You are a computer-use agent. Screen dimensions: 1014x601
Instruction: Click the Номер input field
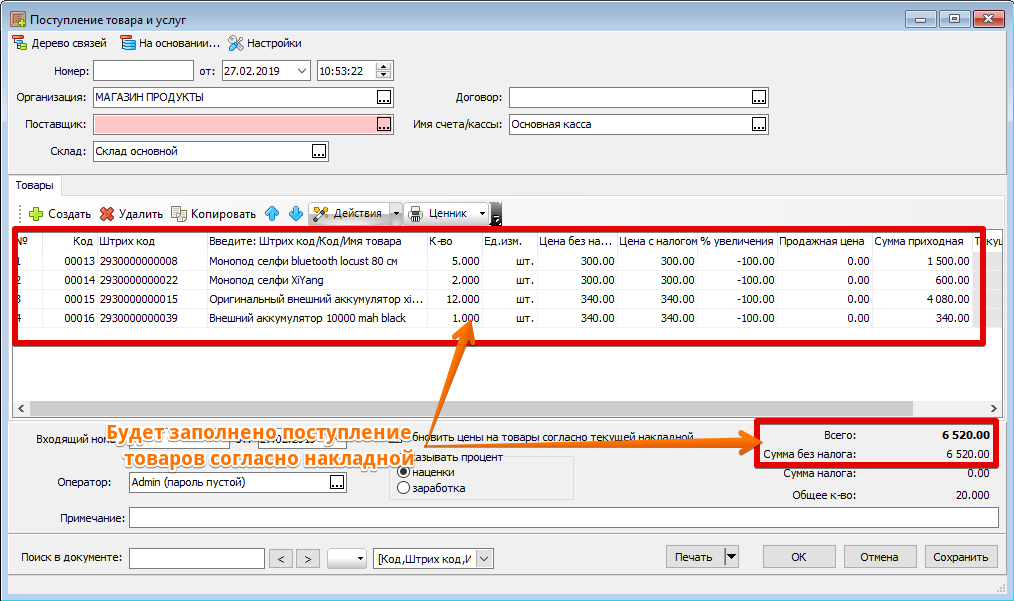[144, 71]
